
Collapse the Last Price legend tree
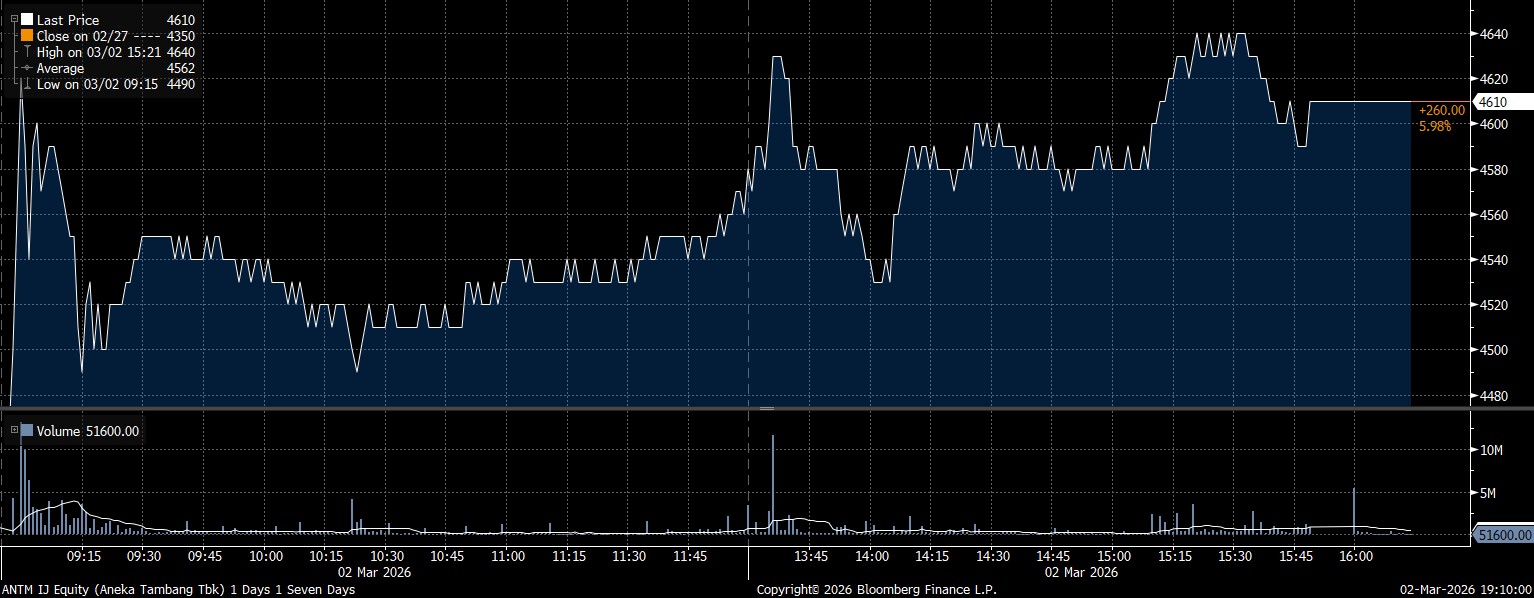tap(14, 19)
